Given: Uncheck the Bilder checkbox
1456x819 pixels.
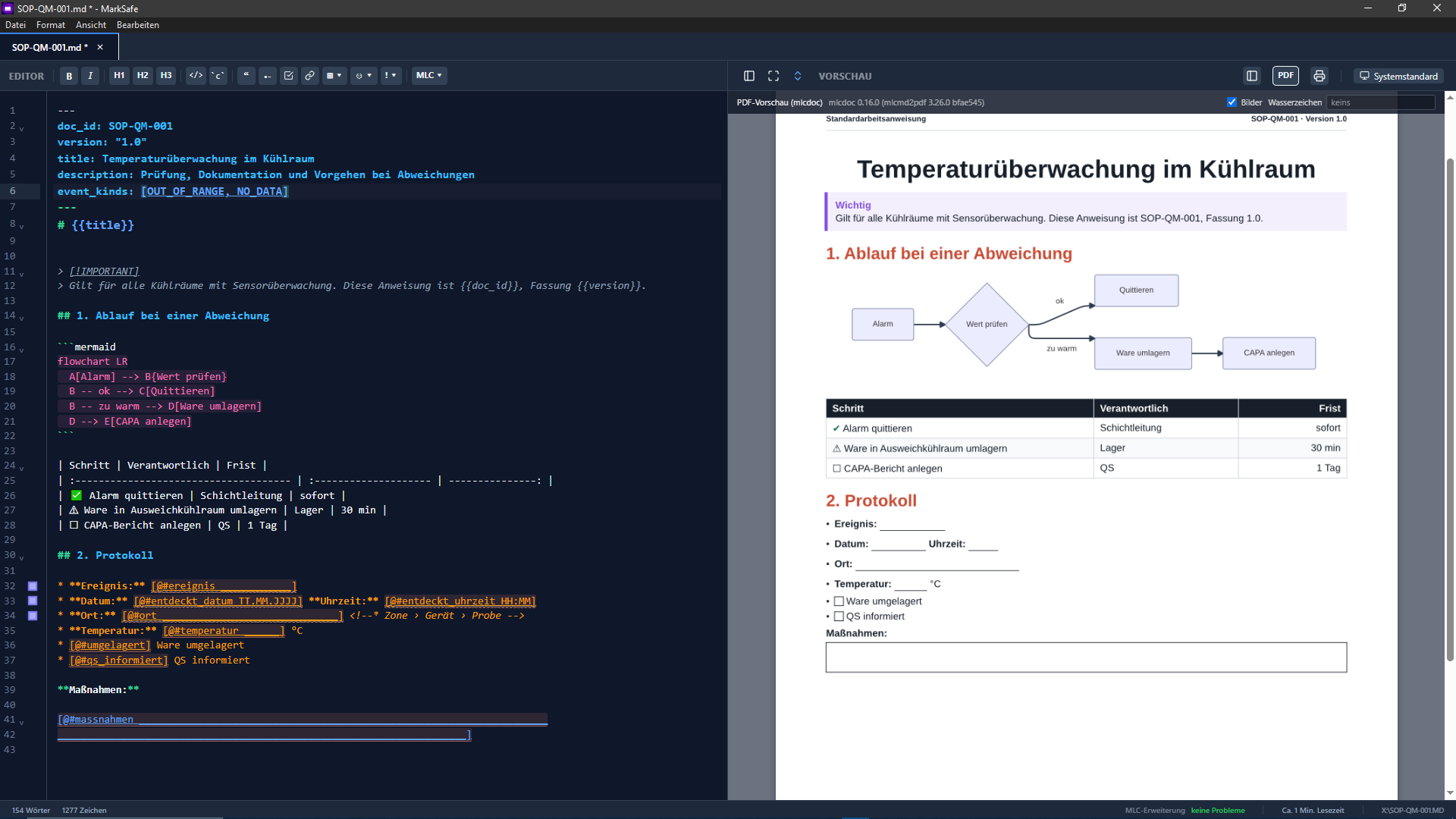Looking at the screenshot, I should [1232, 102].
